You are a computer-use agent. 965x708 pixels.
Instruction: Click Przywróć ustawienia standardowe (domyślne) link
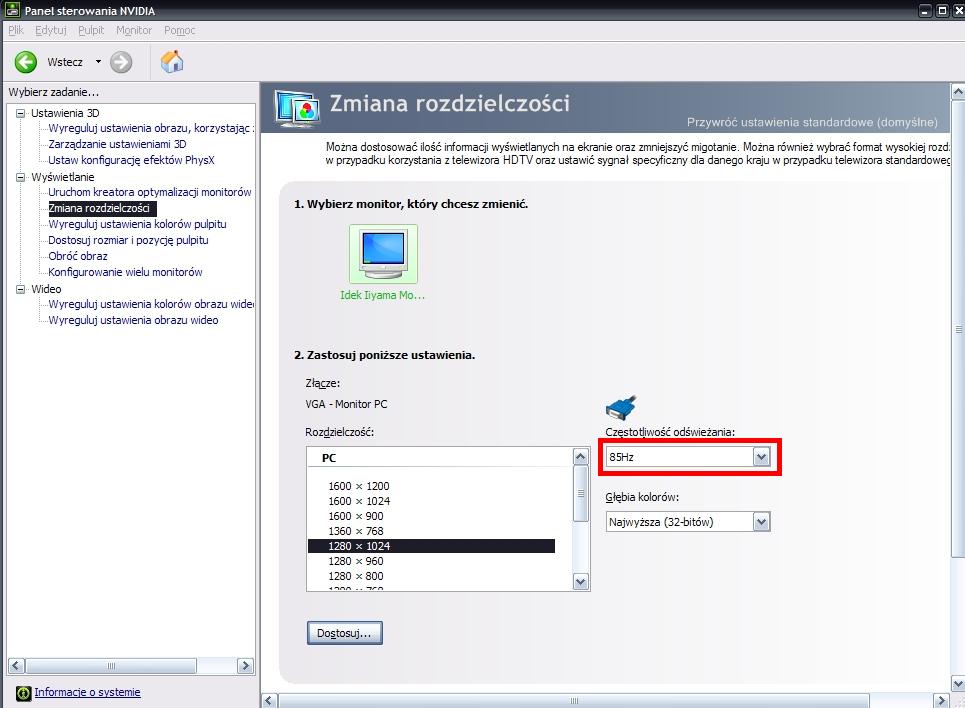pyautogui.click(x=812, y=123)
